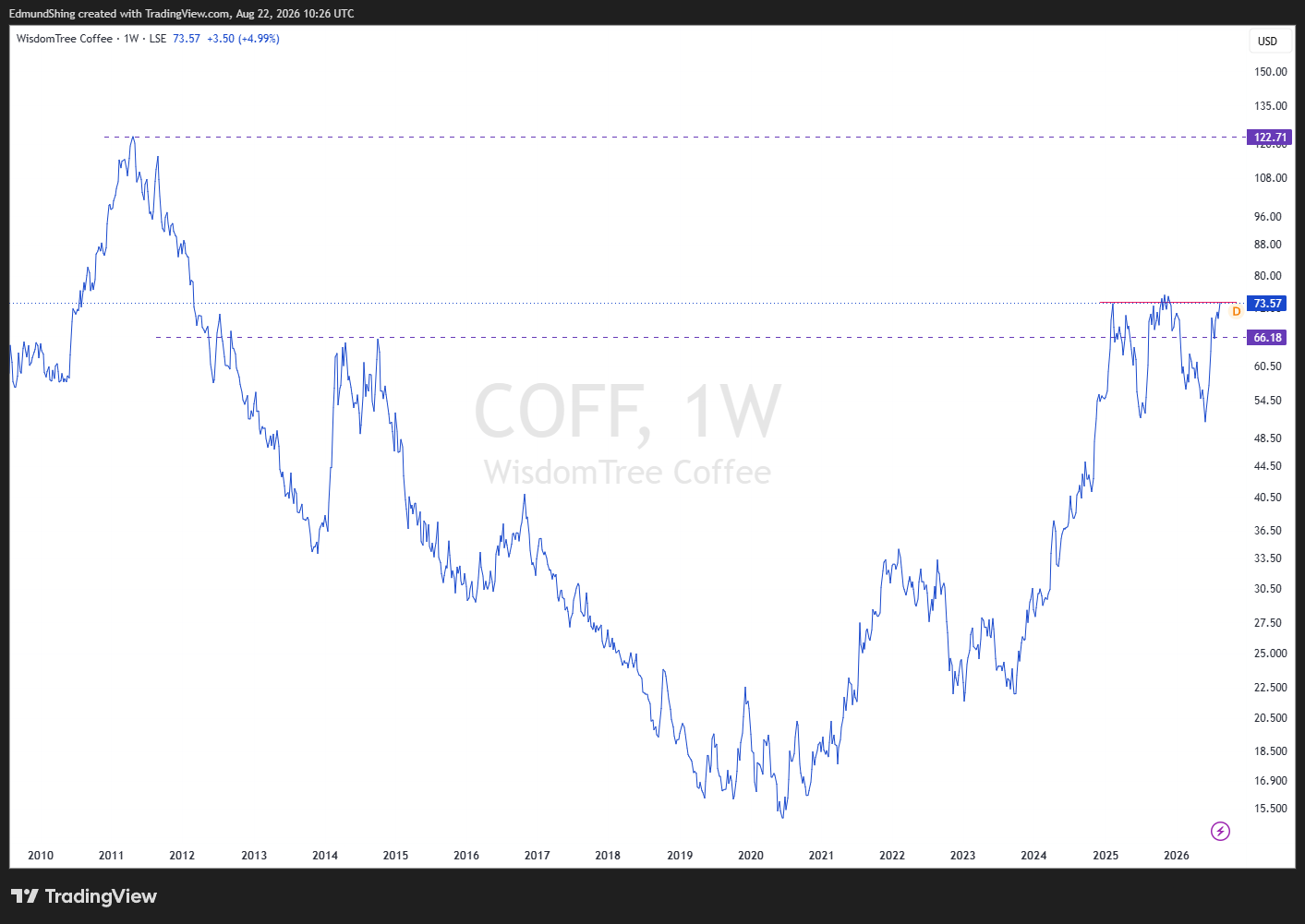1305x924 pixels.
Task: Click the 25.000 price scale label
Action: 1270,654
